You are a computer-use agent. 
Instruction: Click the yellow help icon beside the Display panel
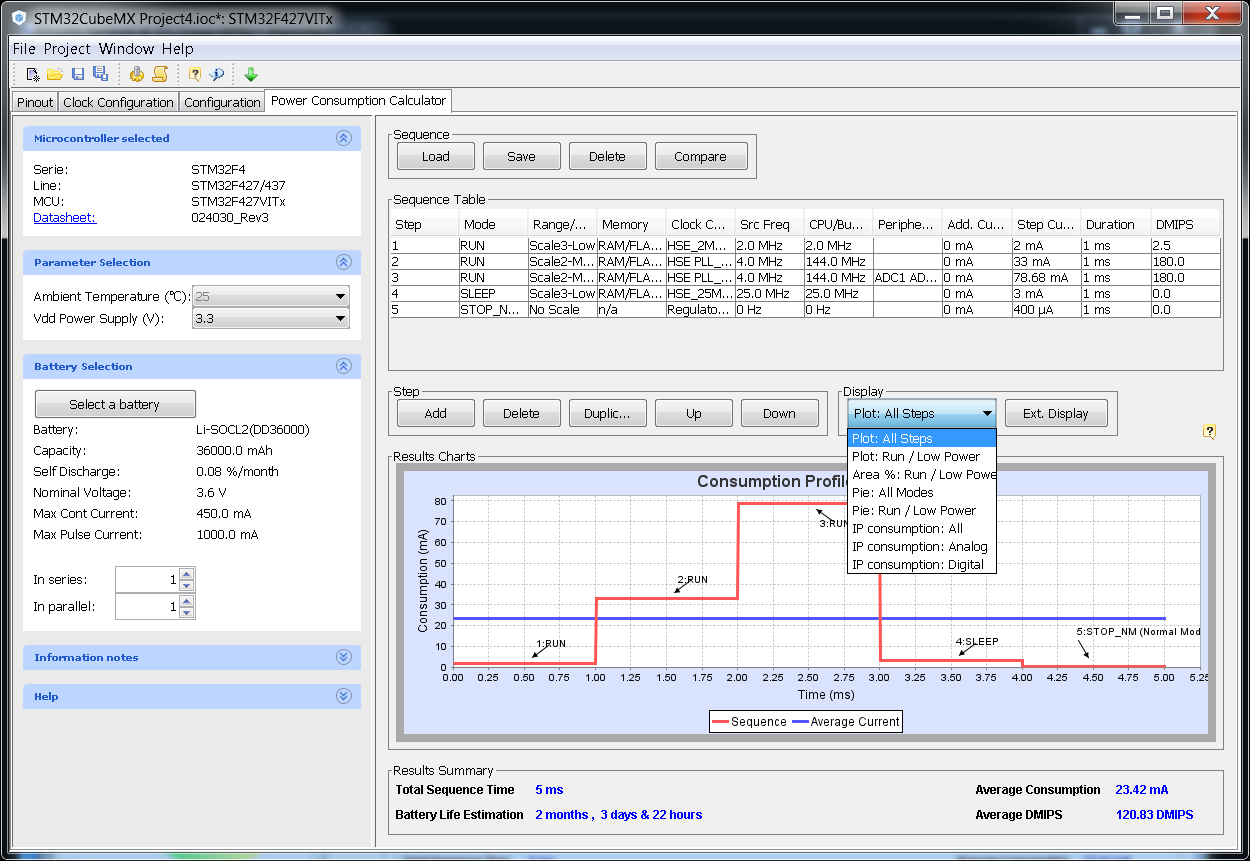click(x=1209, y=432)
